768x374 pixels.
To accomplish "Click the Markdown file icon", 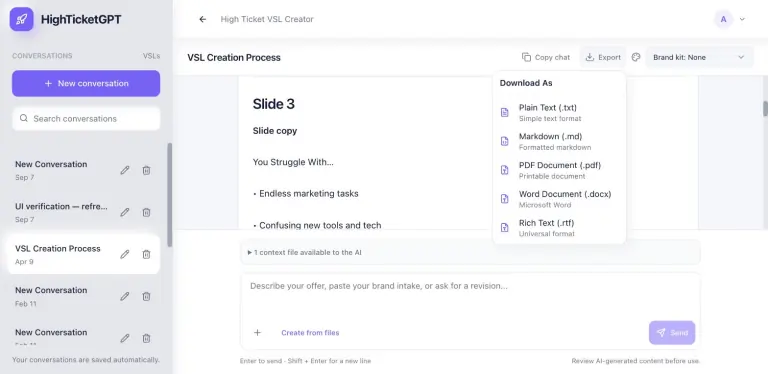I will pyautogui.click(x=504, y=141).
